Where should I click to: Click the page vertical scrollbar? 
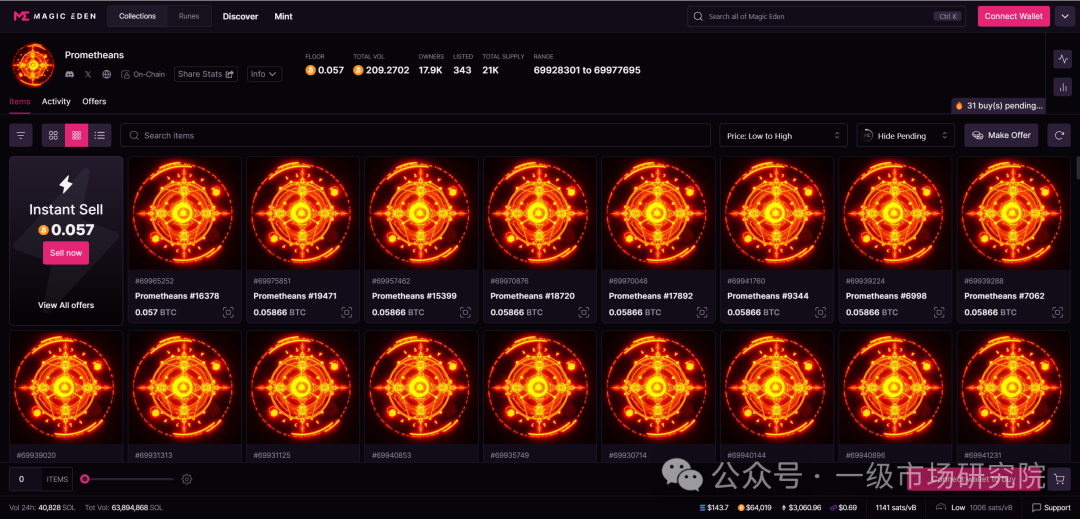(x=1077, y=167)
